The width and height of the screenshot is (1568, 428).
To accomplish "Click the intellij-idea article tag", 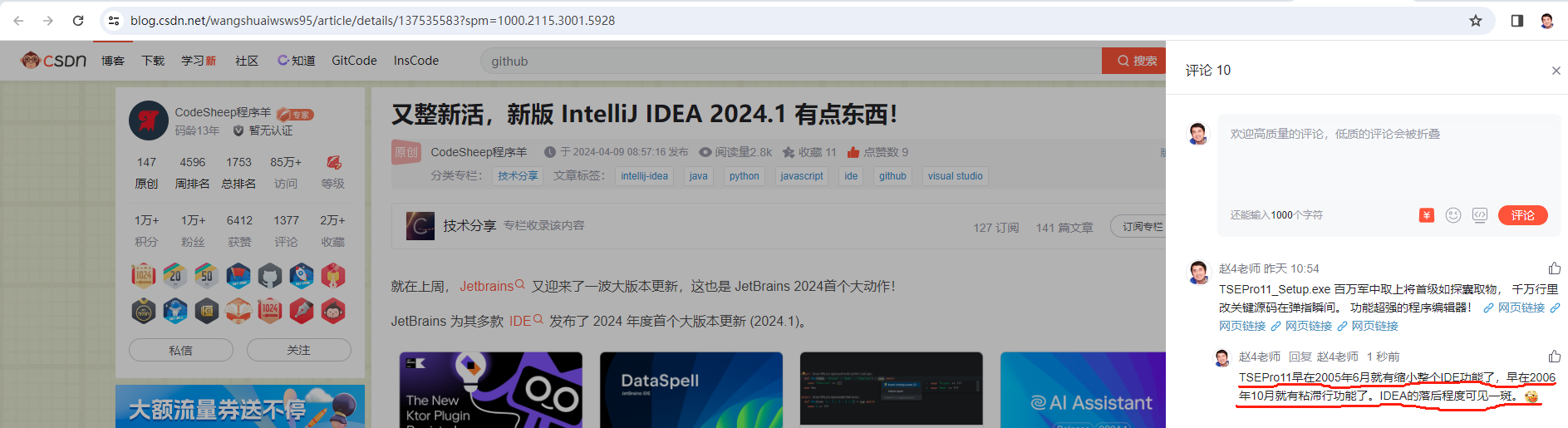I will pyautogui.click(x=645, y=176).
